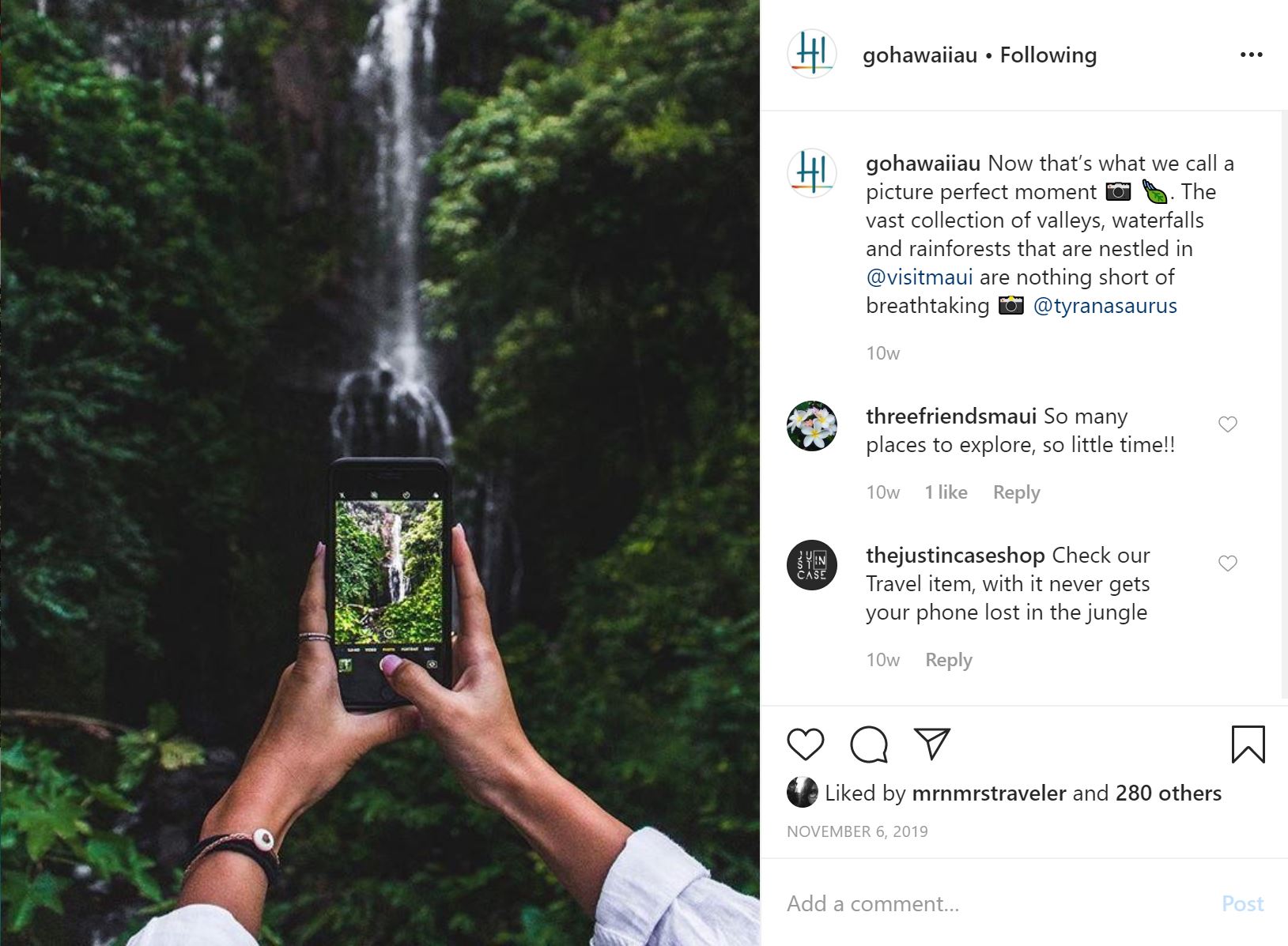Share the post via paper plane icon
1288x946 pixels.
931,744
